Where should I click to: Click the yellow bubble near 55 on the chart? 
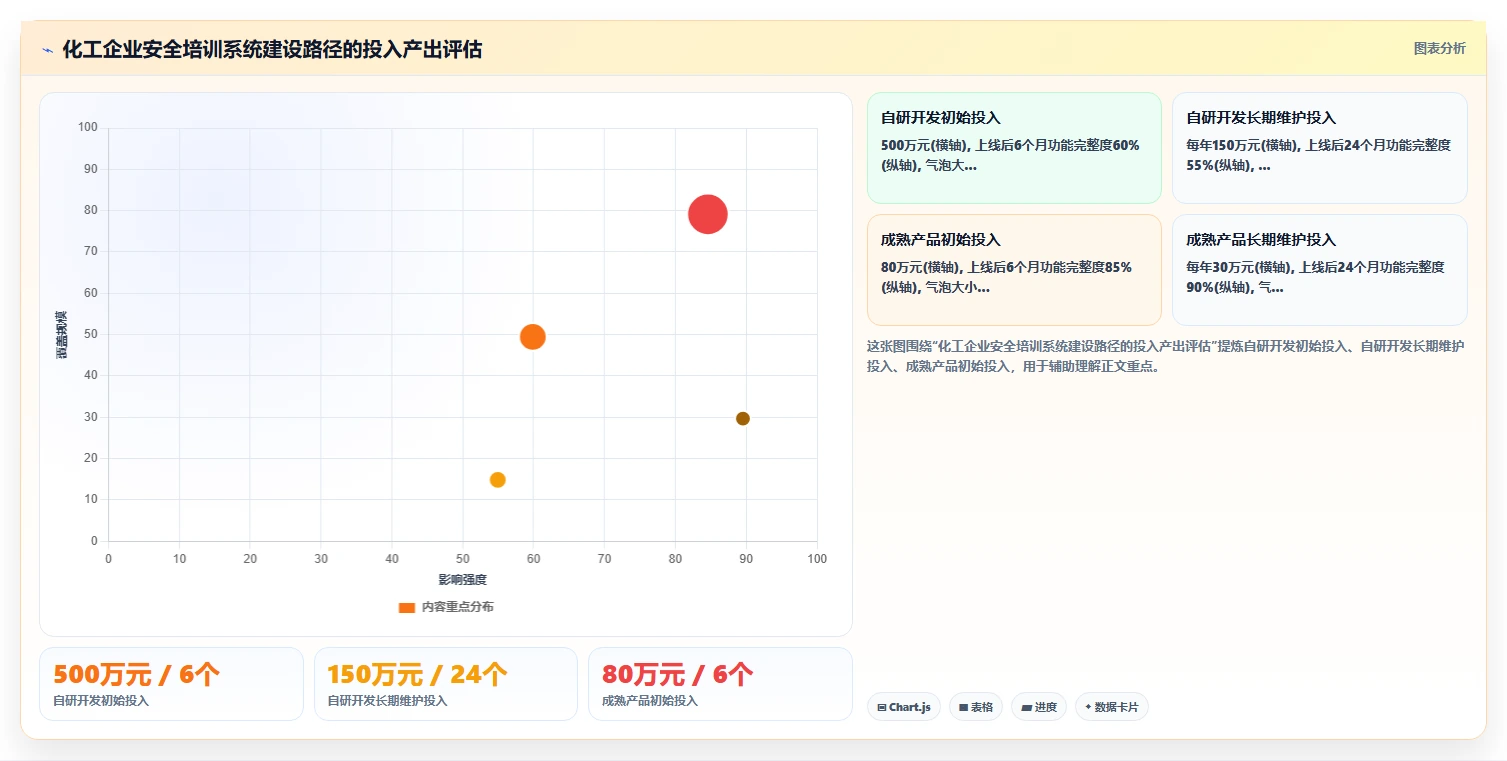(498, 480)
